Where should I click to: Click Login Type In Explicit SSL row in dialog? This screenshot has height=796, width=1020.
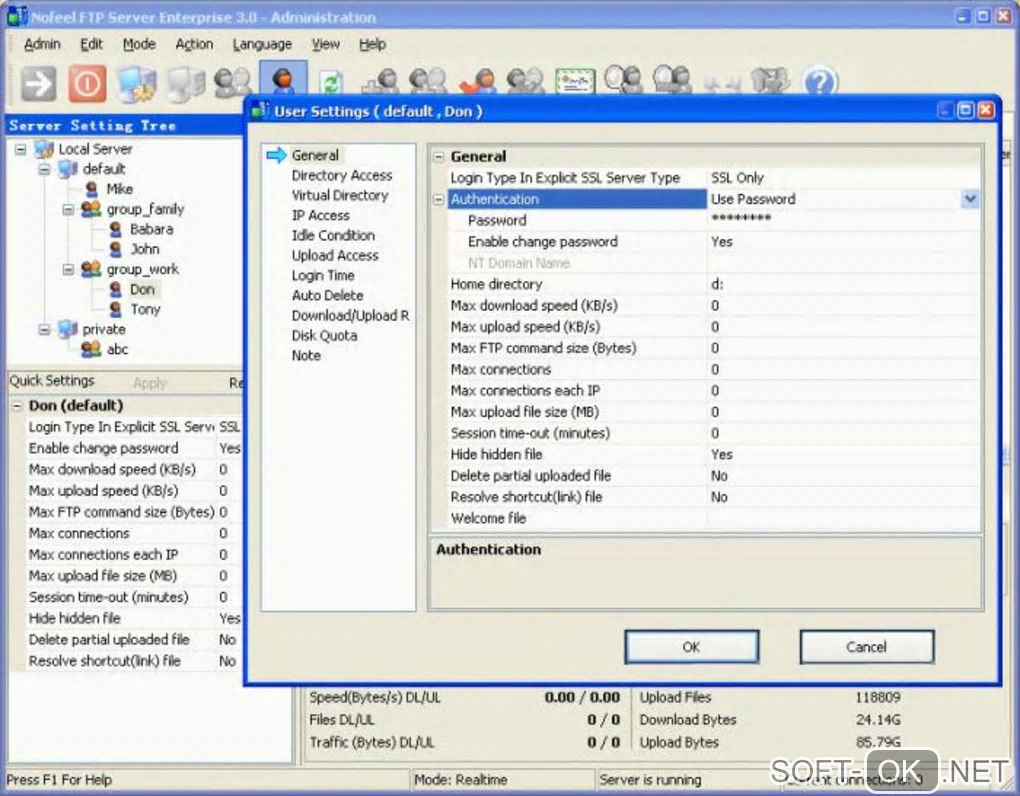tap(713, 178)
